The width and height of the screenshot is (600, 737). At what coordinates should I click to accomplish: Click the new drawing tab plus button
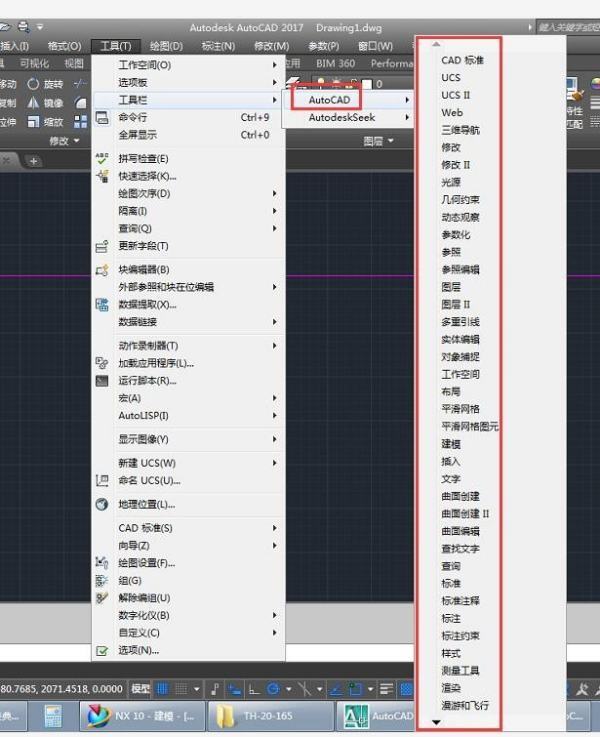pyautogui.click(x=33, y=161)
